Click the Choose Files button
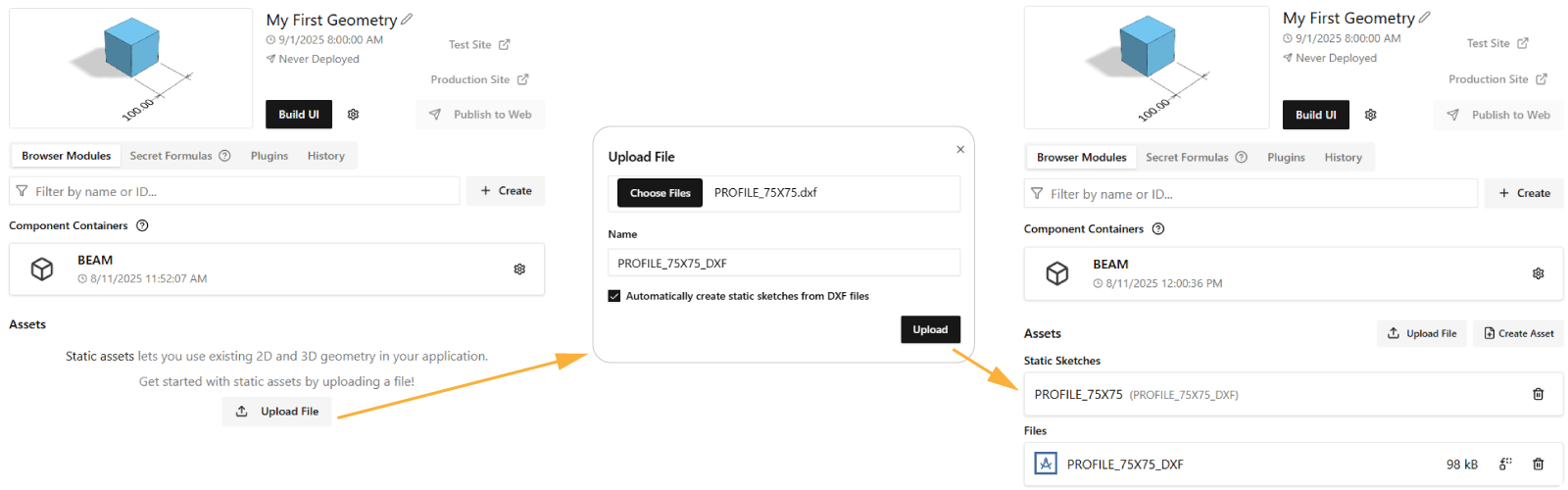The width and height of the screenshot is (1568, 490). tap(661, 193)
